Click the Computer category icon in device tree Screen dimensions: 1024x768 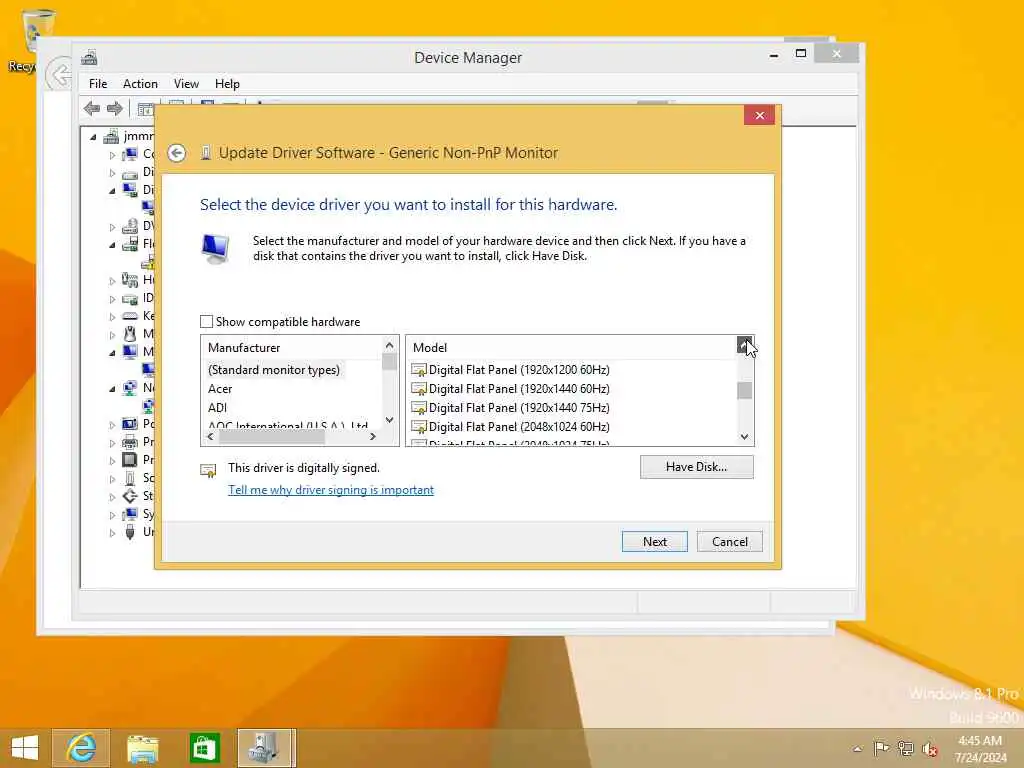[130, 154]
